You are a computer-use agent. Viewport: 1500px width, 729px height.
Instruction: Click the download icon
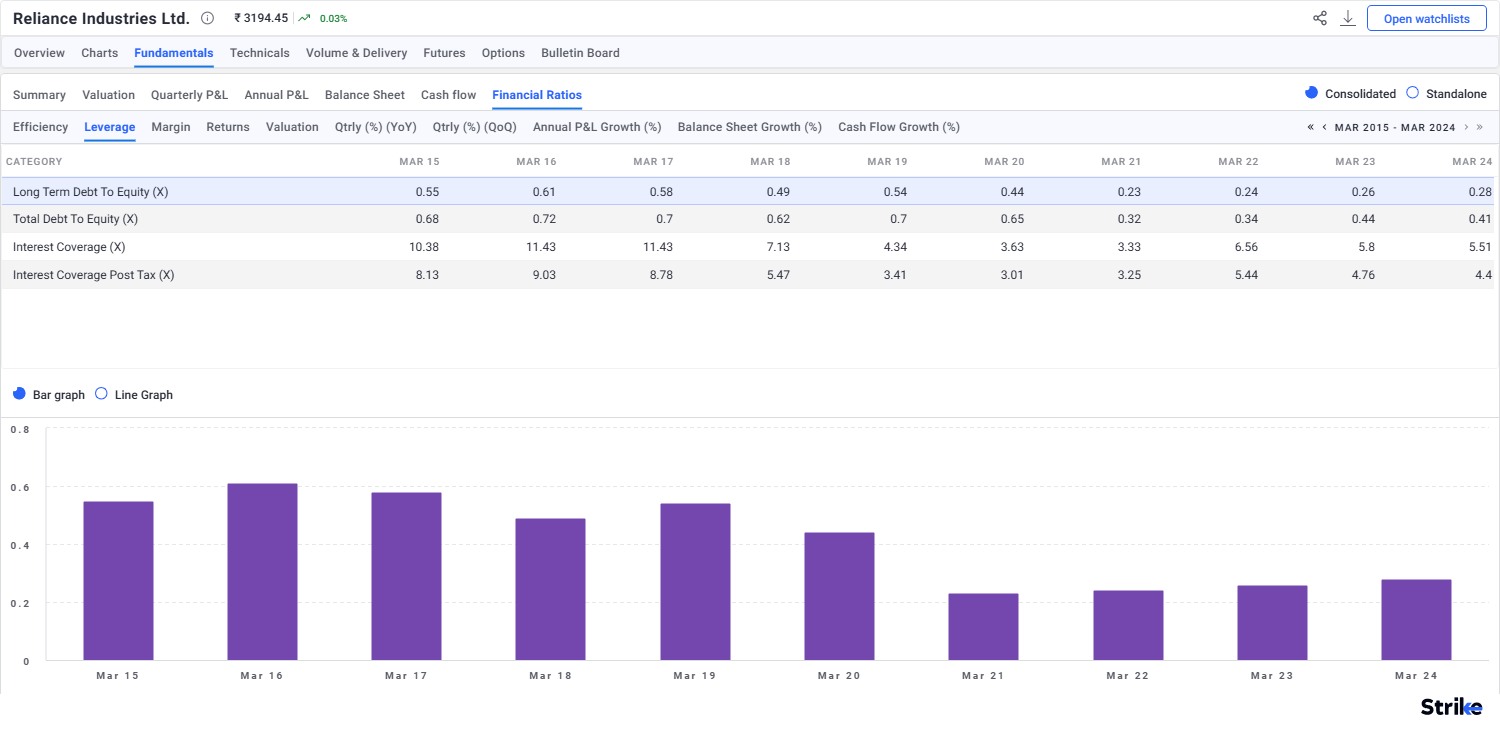[1348, 18]
